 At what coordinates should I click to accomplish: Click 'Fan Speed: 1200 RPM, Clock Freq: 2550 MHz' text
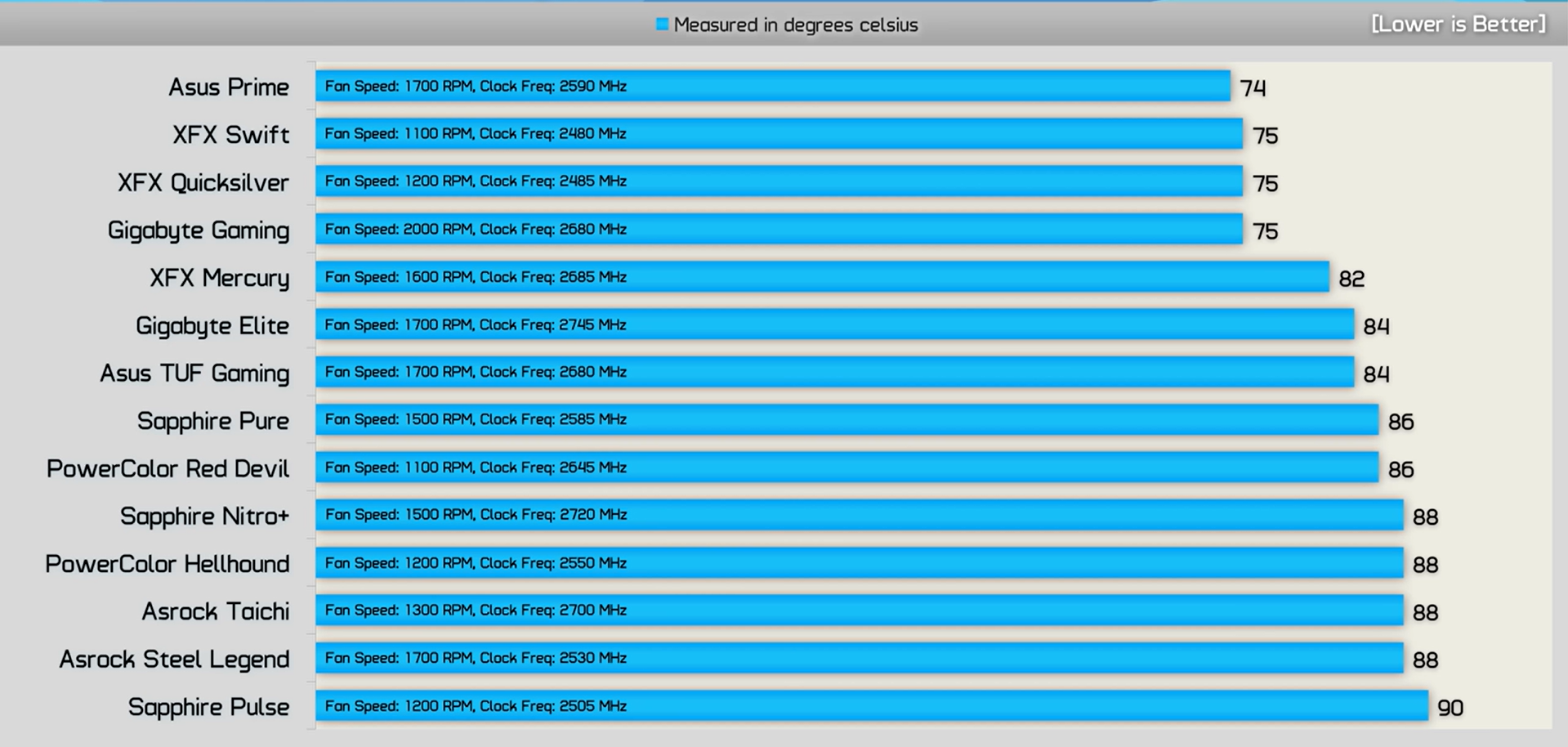point(476,562)
